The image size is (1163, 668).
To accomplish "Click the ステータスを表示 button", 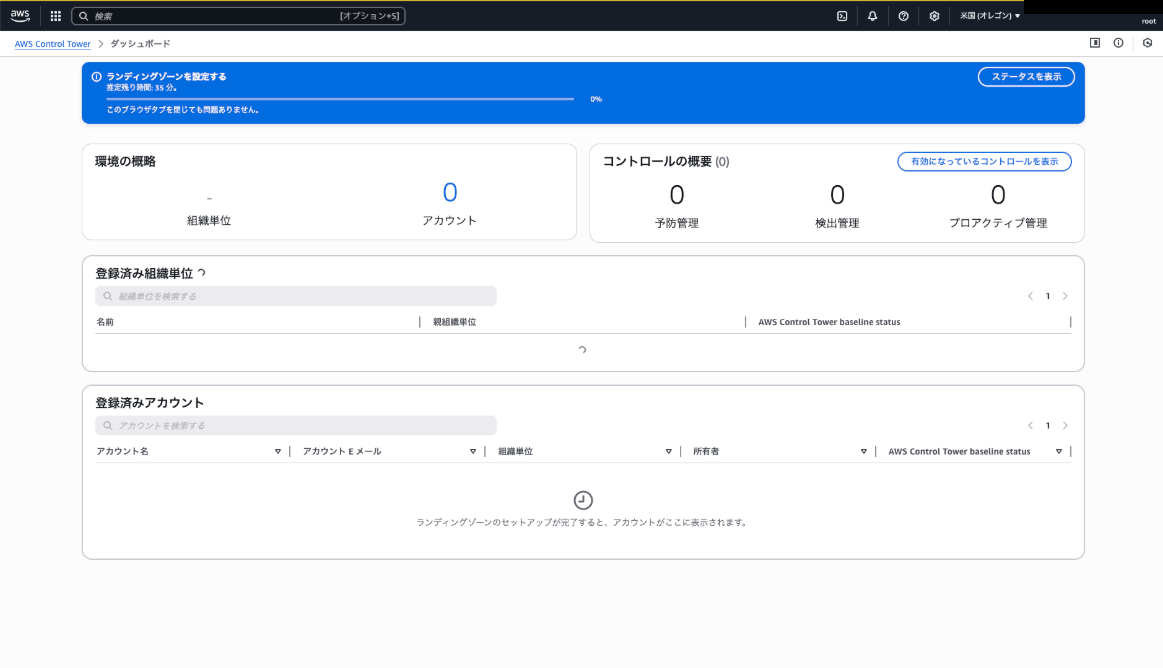I will click(1026, 76).
